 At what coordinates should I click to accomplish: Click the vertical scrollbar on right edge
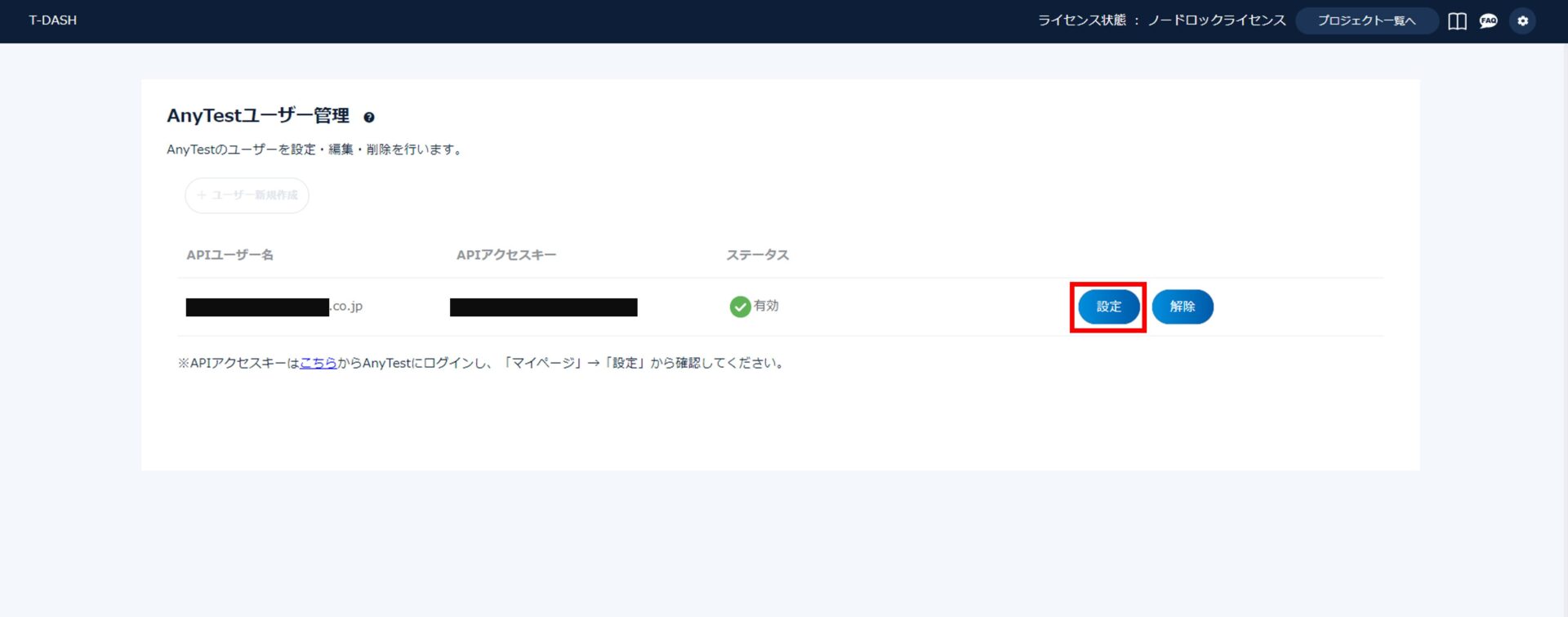click(1563, 327)
